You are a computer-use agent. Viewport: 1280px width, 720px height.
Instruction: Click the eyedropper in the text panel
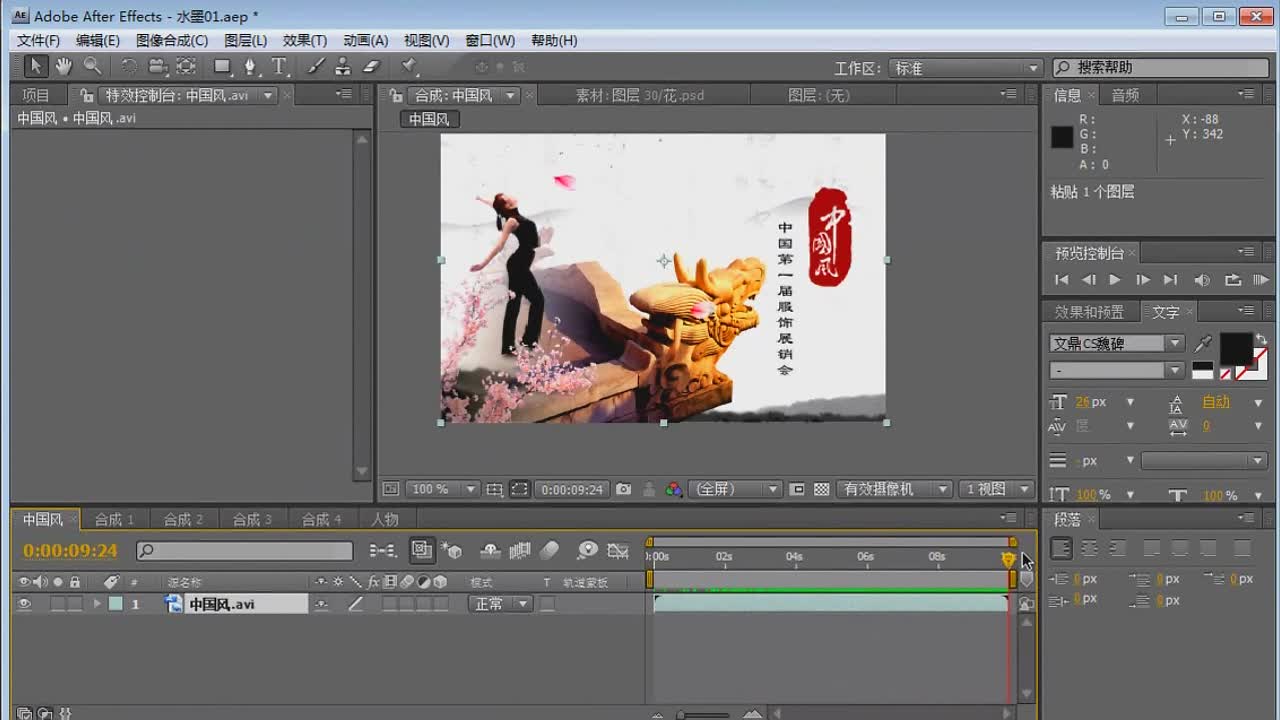point(1204,344)
